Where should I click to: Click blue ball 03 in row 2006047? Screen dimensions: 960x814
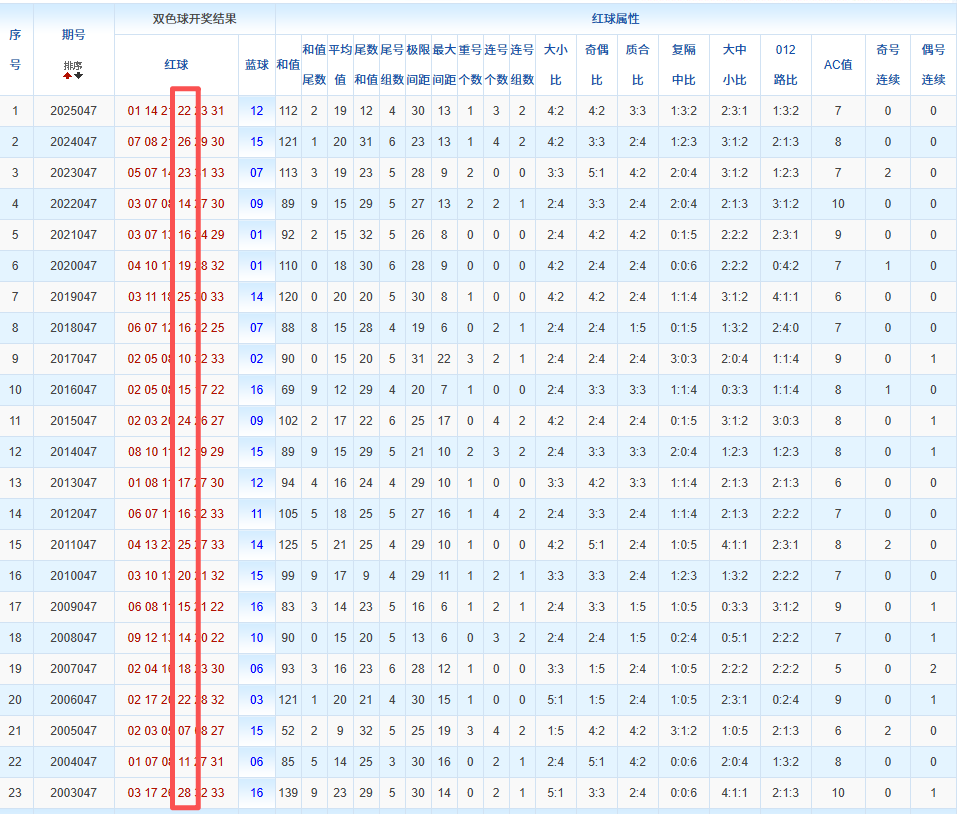257,700
